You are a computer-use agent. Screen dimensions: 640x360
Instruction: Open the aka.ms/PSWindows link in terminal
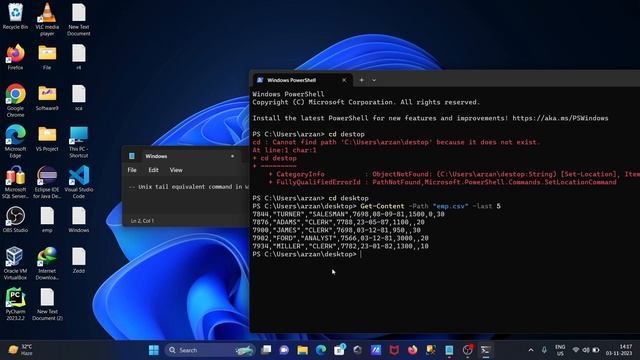[x=560, y=118]
